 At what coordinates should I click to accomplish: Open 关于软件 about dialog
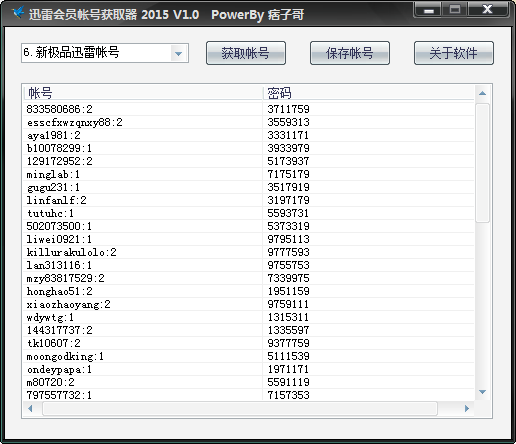pyautogui.click(x=454, y=53)
